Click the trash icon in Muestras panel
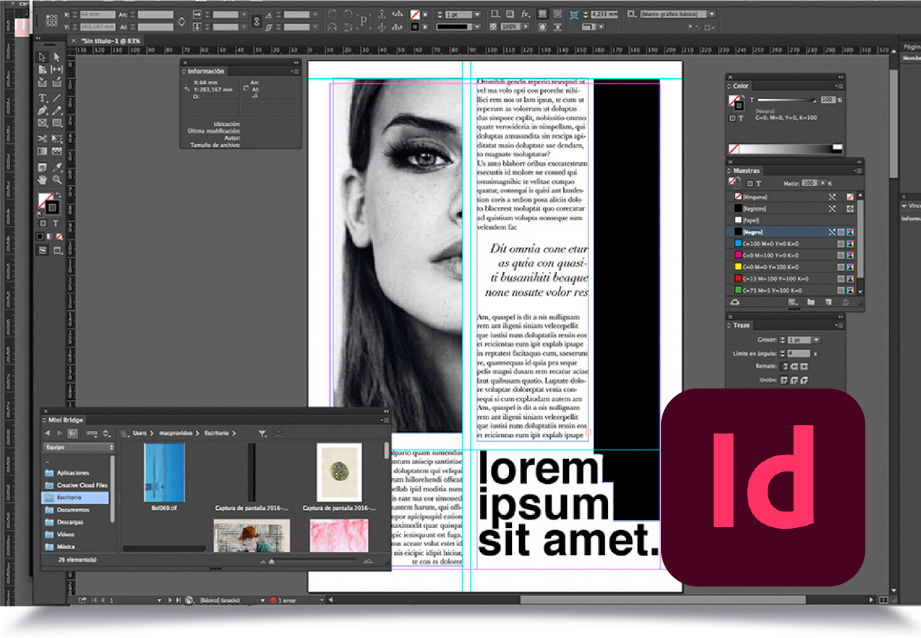 point(846,301)
